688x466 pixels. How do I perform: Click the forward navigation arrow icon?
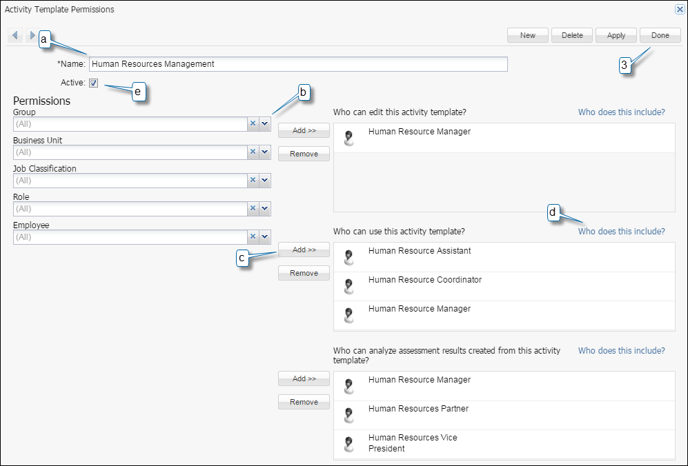tap(32, 36)
